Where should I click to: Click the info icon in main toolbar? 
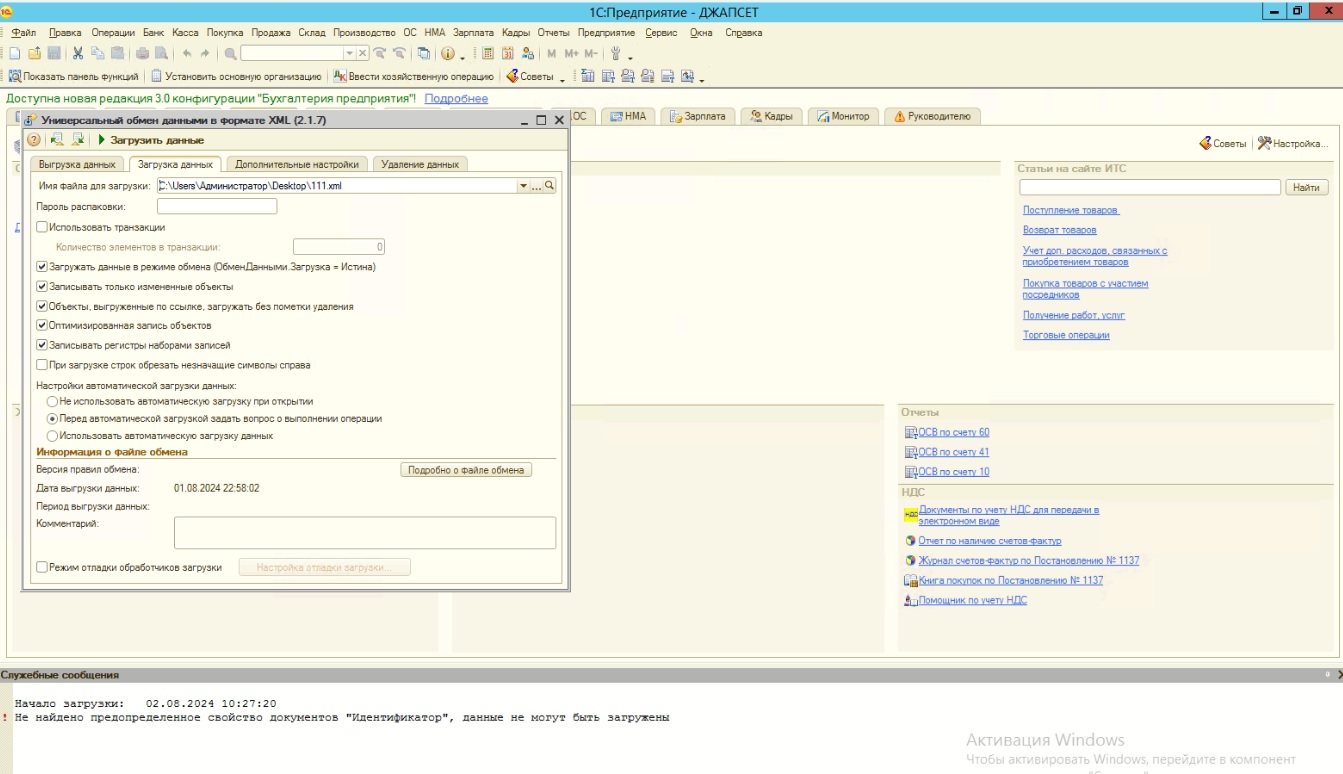pyautogui.click(x=447, y=53)
